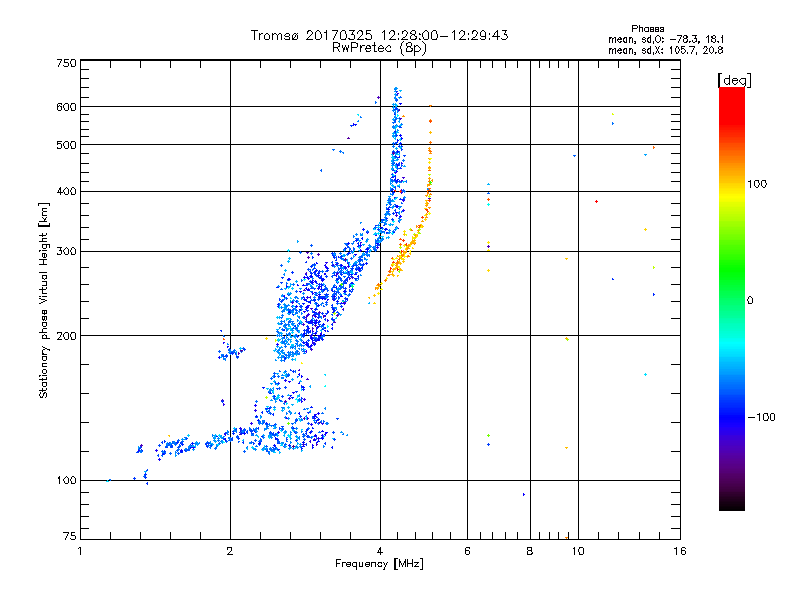Click the '500' y-axis tick label

click(67, 145)
